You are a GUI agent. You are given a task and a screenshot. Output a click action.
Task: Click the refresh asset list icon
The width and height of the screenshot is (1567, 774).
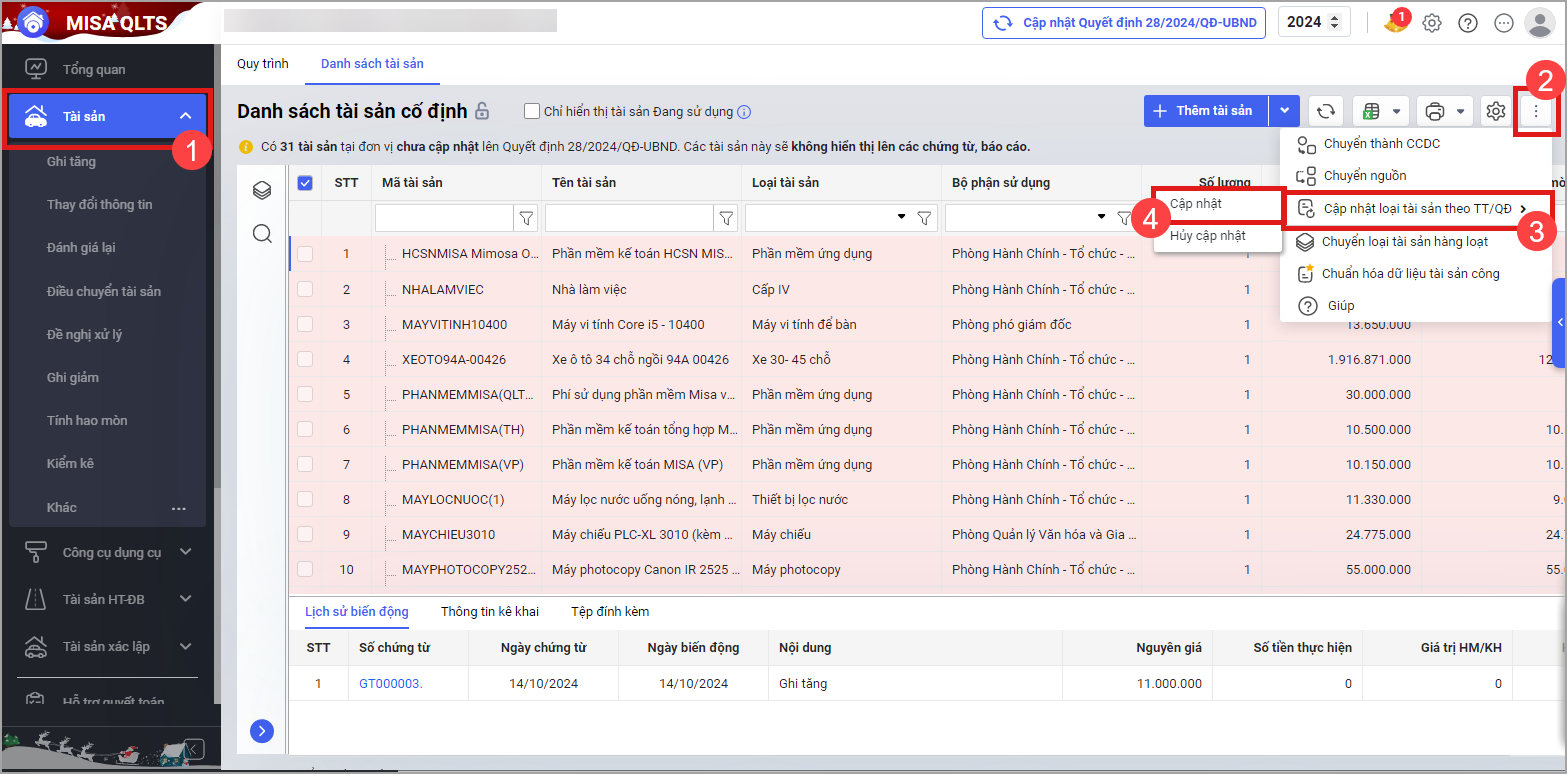tap(1326, 111)
